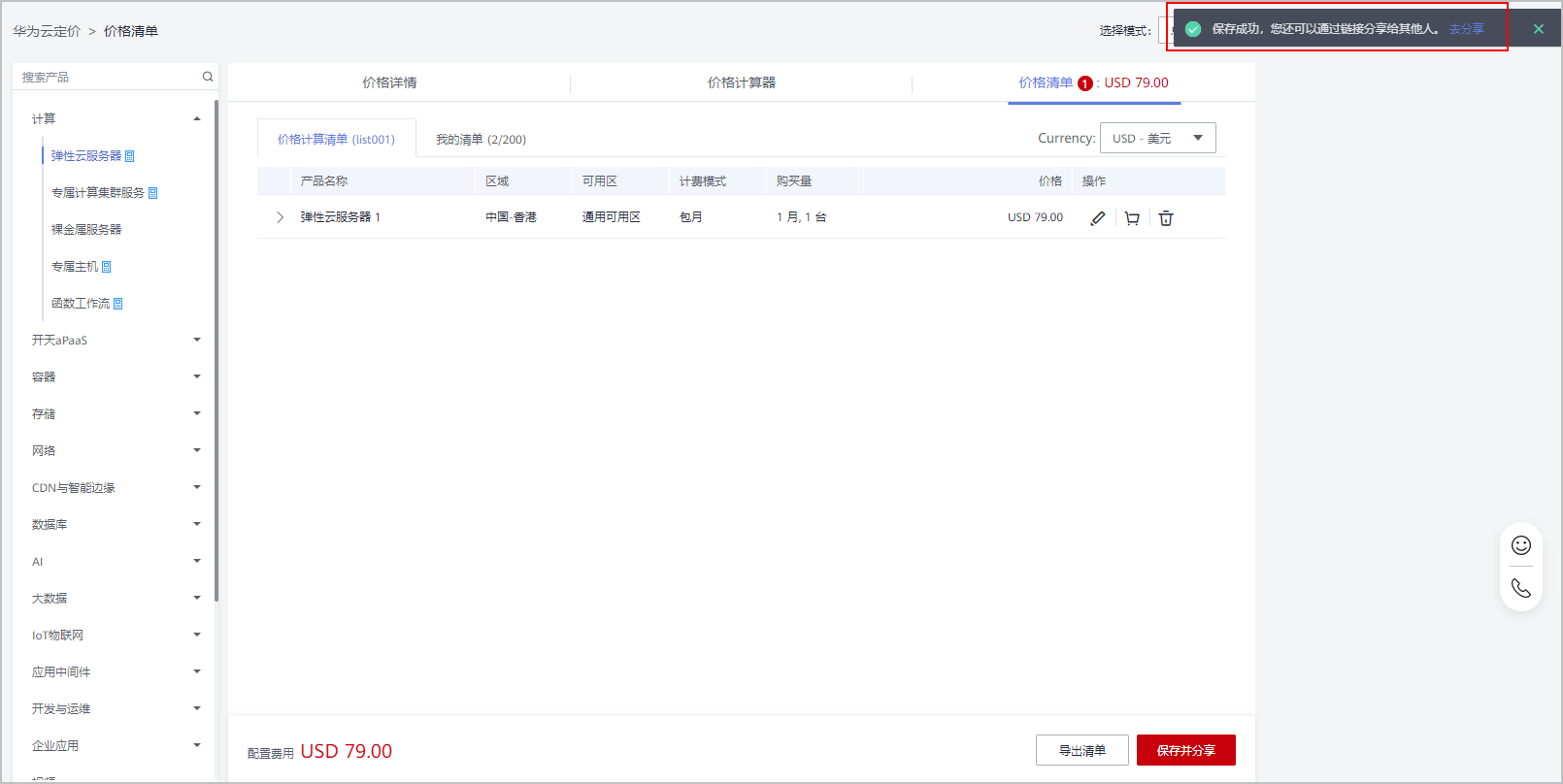Viewport: 1563px width, 784px height.
Task: Expand the 存储 category
Action: (x=197, y=413)
